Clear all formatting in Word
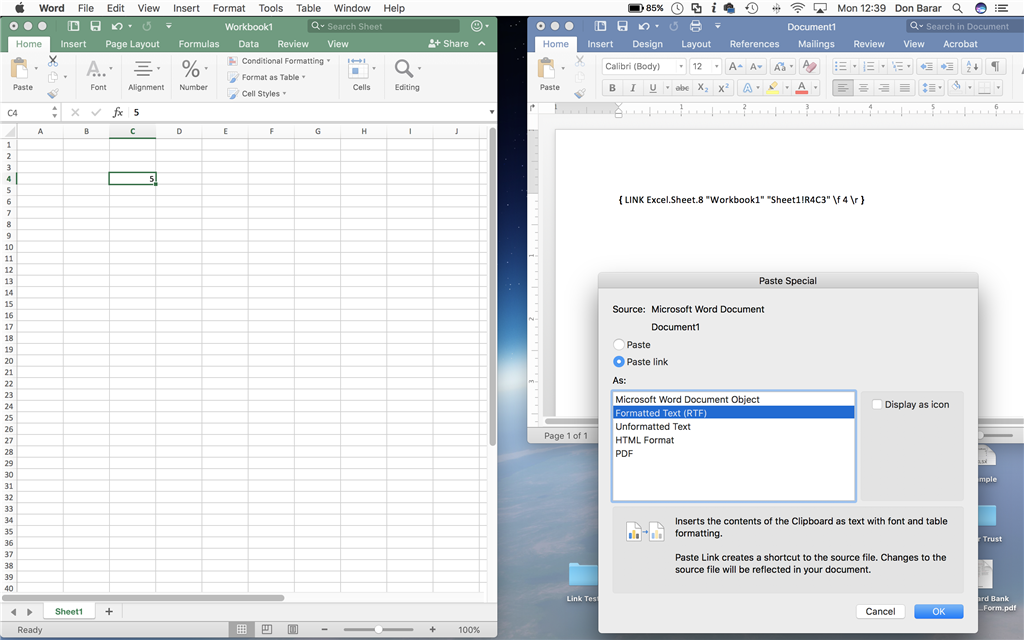 809,67
